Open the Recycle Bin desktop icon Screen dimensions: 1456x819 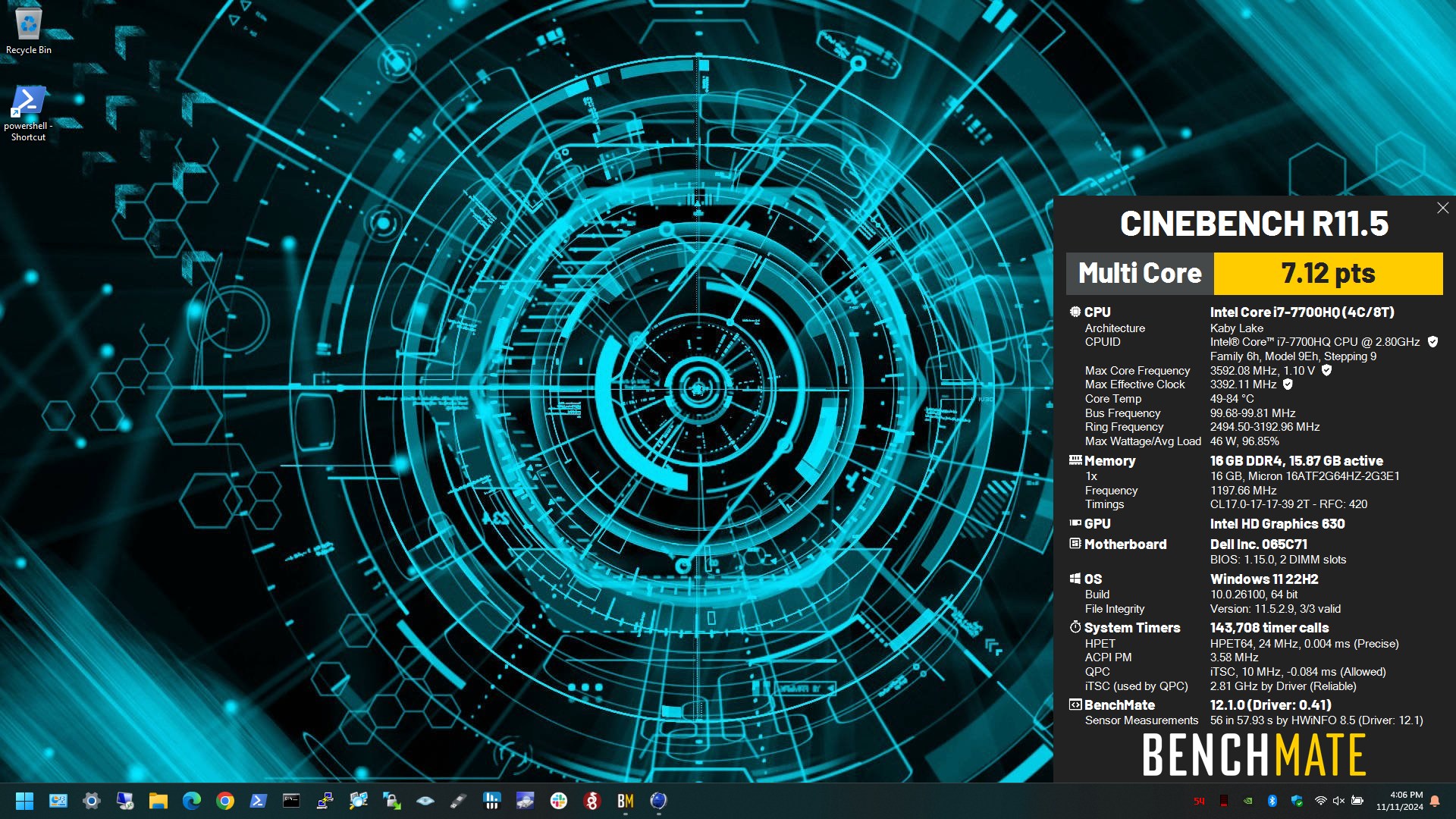pos(28,32)
